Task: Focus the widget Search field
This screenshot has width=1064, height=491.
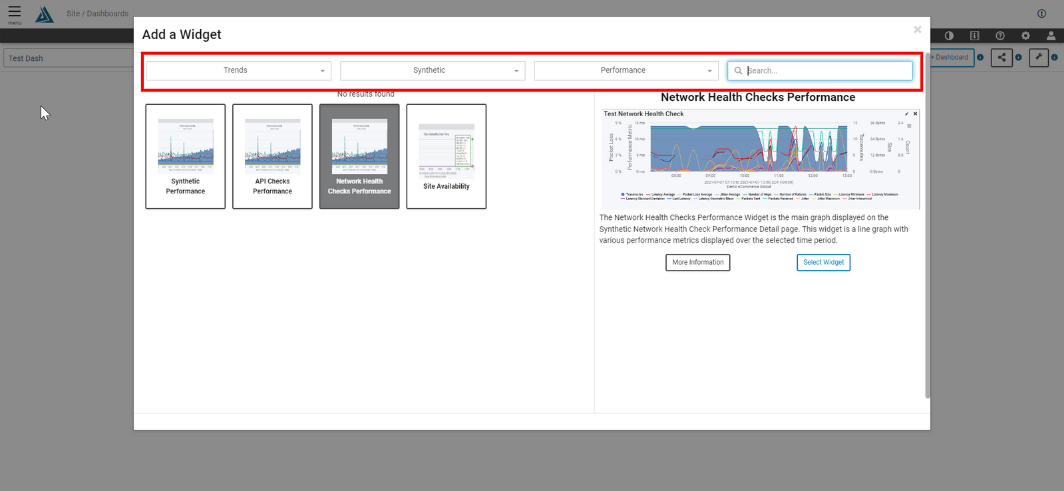Action: [820, 71]
